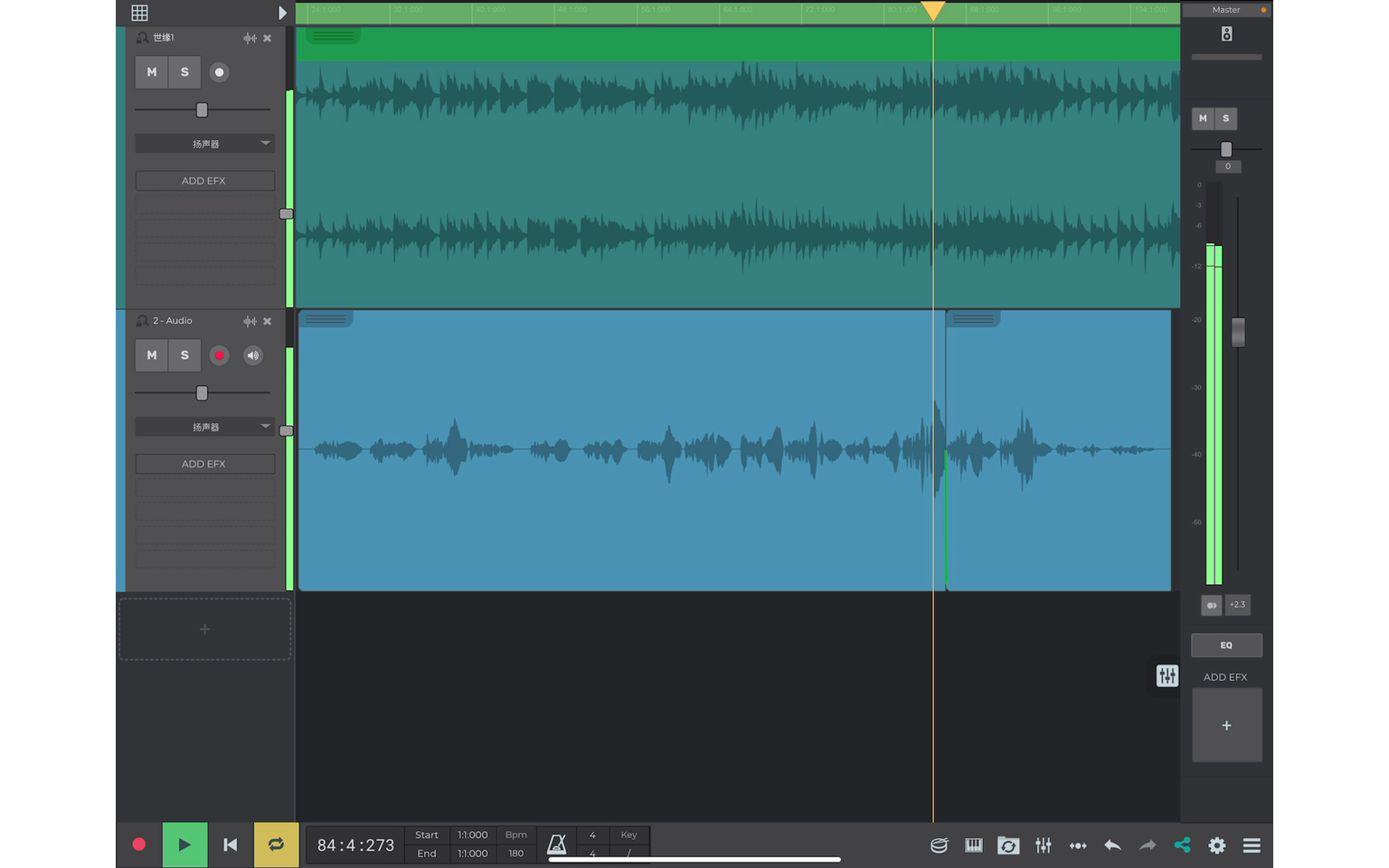The height and width of the screenshot is (868, 1389).
Task: Arm recording on track 世缘1
Action: (219, 72)
